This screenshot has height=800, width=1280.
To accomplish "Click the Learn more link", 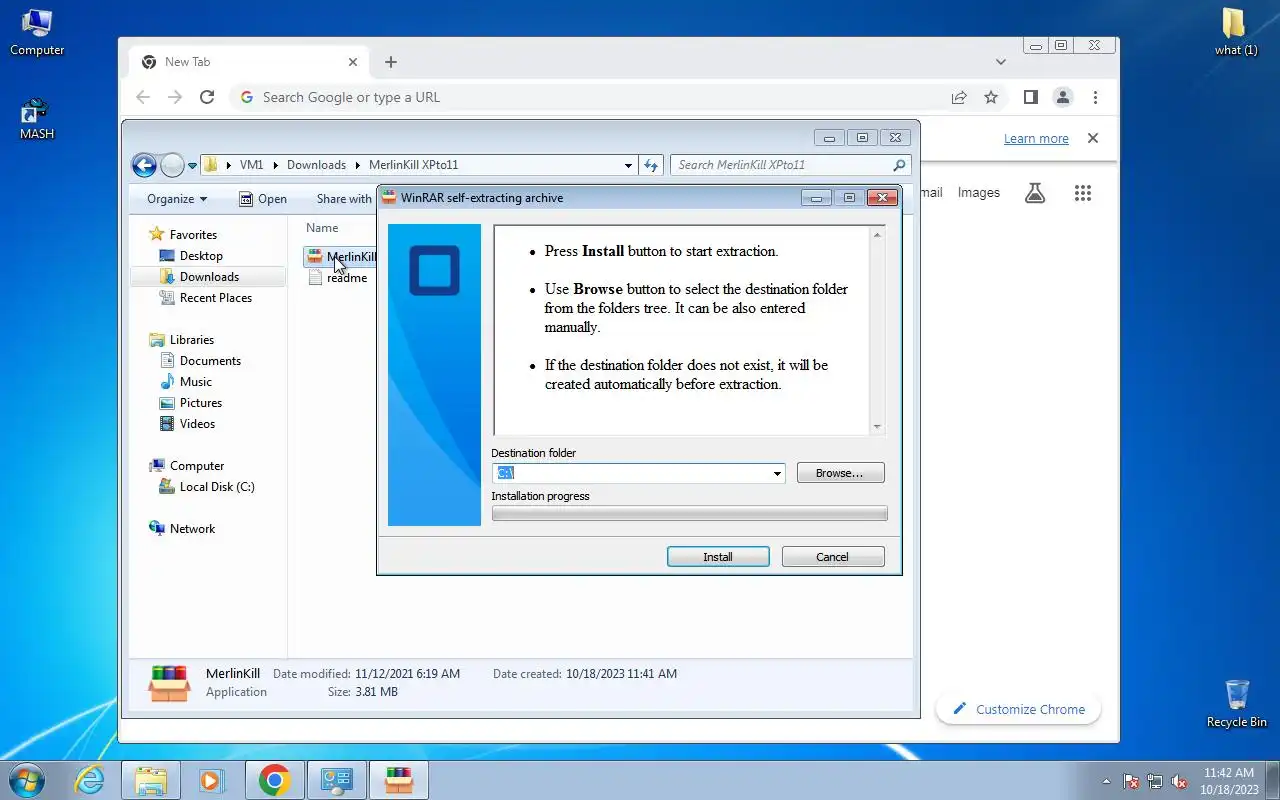I will click(1036, 139).
